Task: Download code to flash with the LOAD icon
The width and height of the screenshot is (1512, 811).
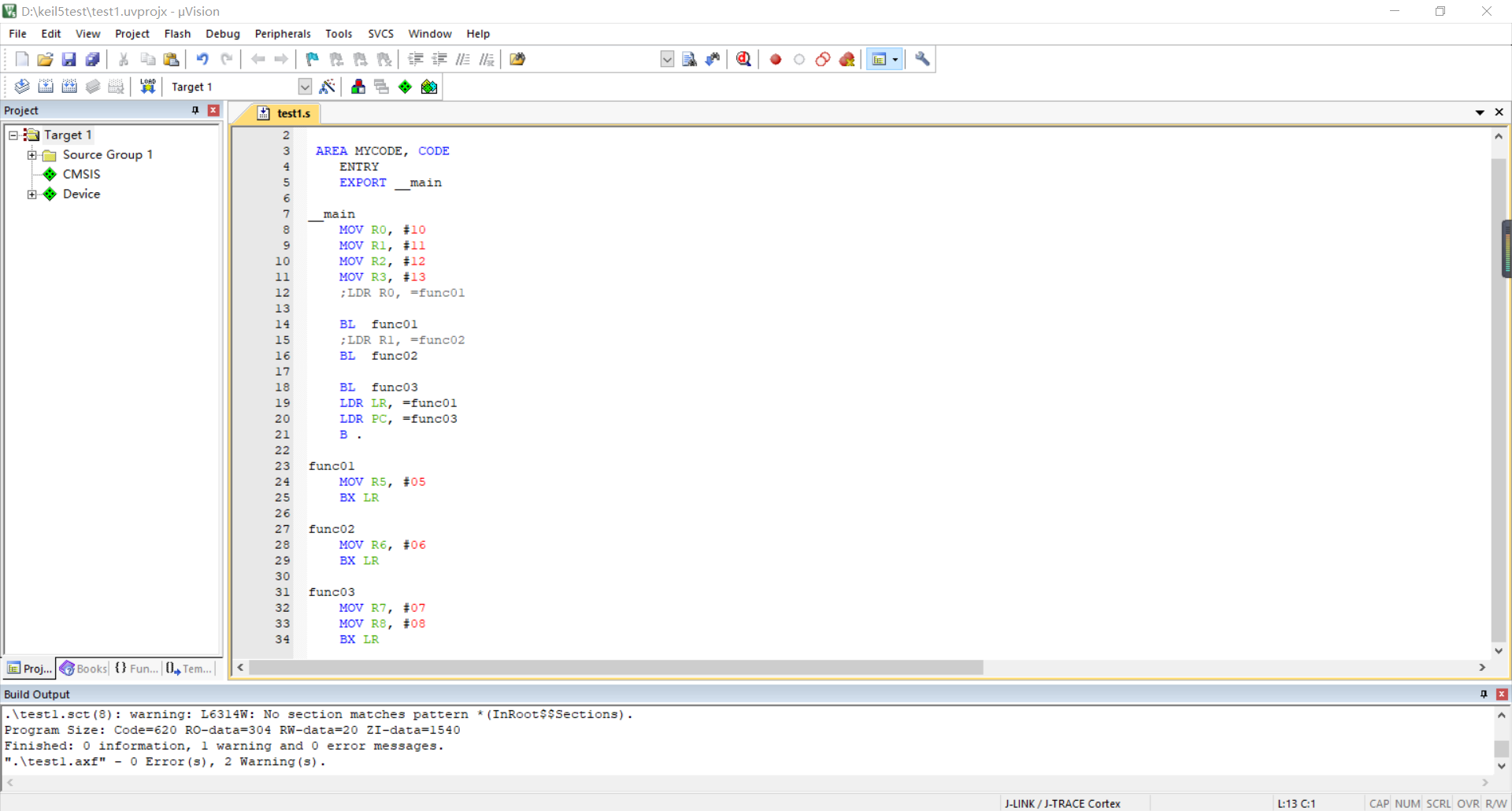Action: pyautogui.click(x=147, y=87)
